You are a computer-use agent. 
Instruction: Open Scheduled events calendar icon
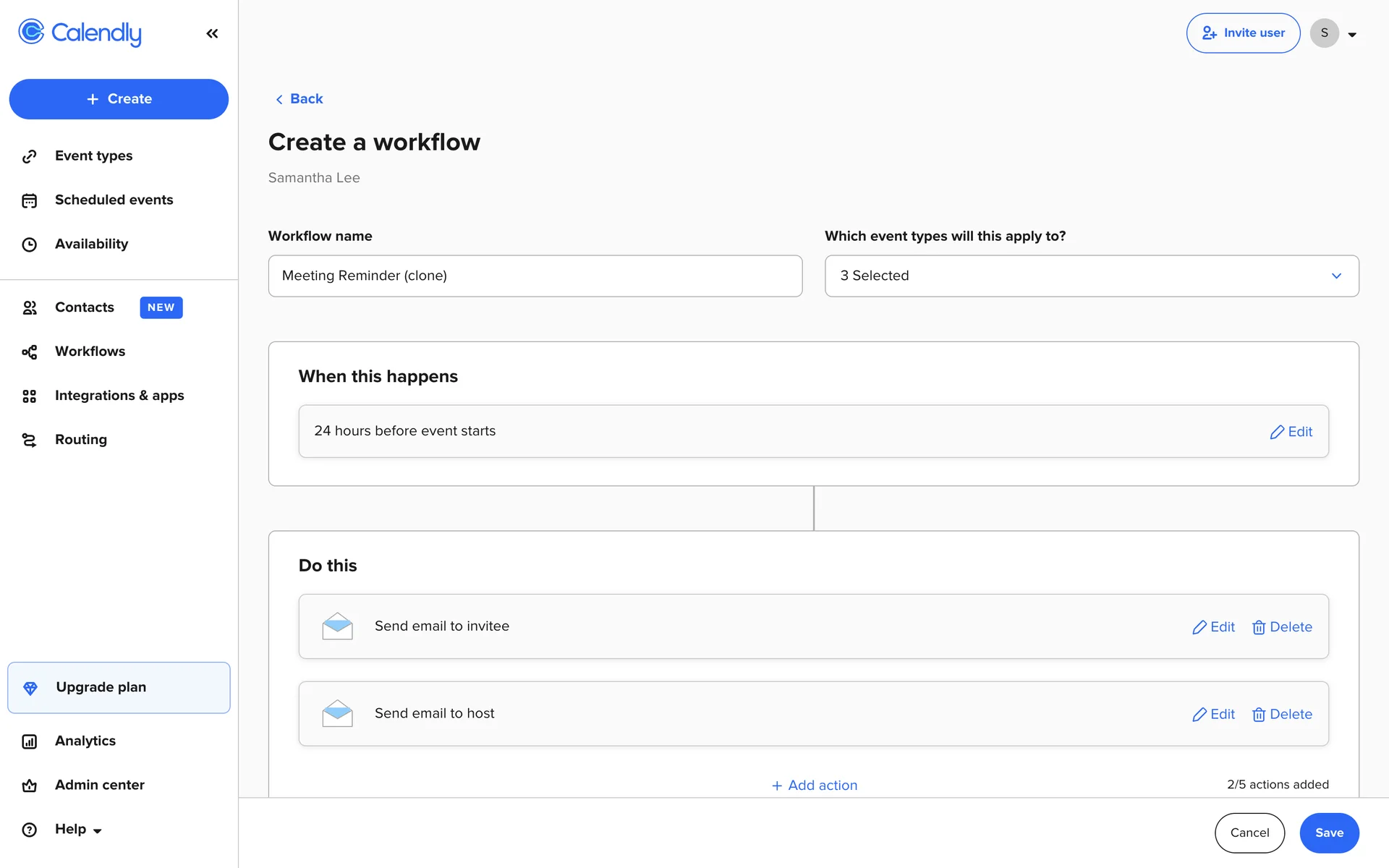click(x=30, y=200)
